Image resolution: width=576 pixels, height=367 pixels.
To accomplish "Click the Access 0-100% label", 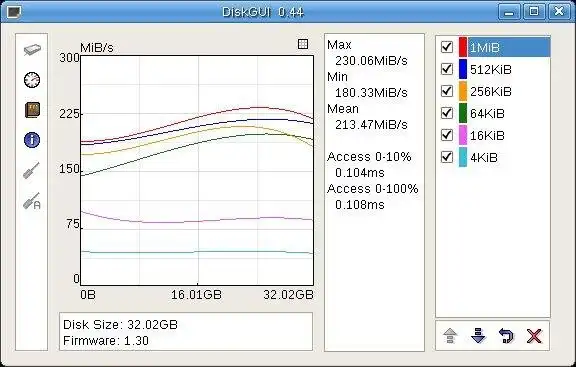I will (372, 189).
